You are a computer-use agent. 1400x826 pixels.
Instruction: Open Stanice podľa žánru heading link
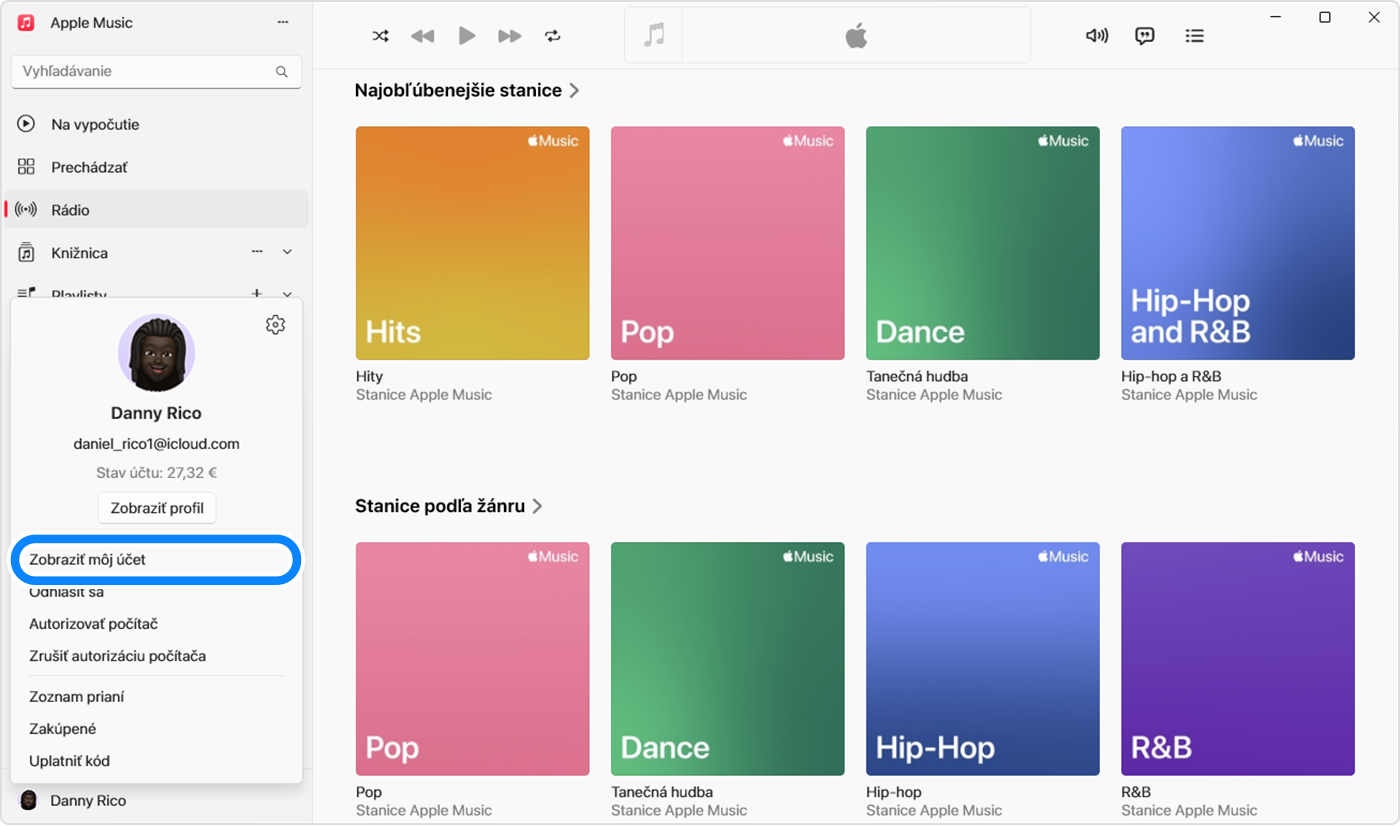[440, 506]
